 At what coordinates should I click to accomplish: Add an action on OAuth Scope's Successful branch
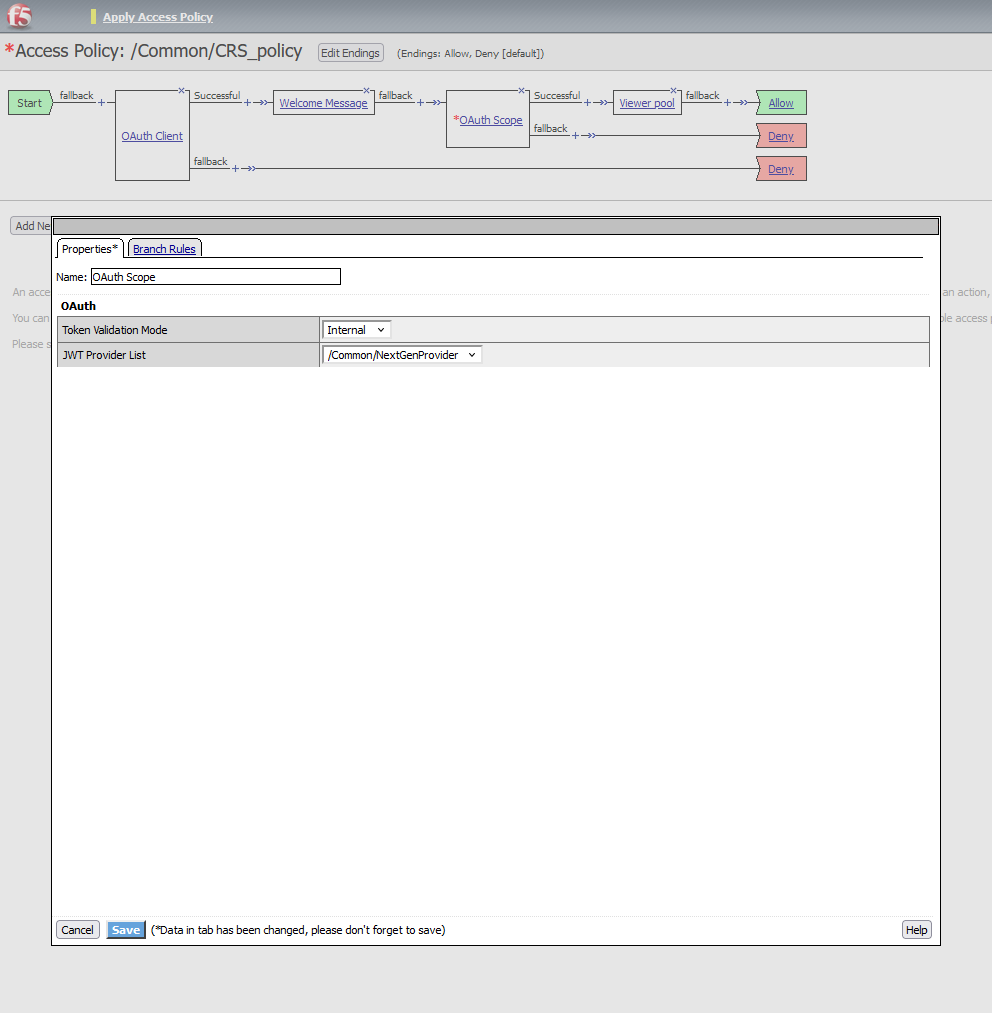[x=587, y=101]
